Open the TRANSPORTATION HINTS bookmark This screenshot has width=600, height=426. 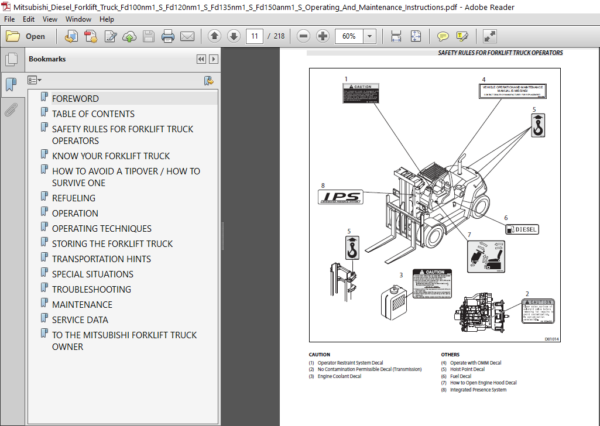[x=101, y=259]
